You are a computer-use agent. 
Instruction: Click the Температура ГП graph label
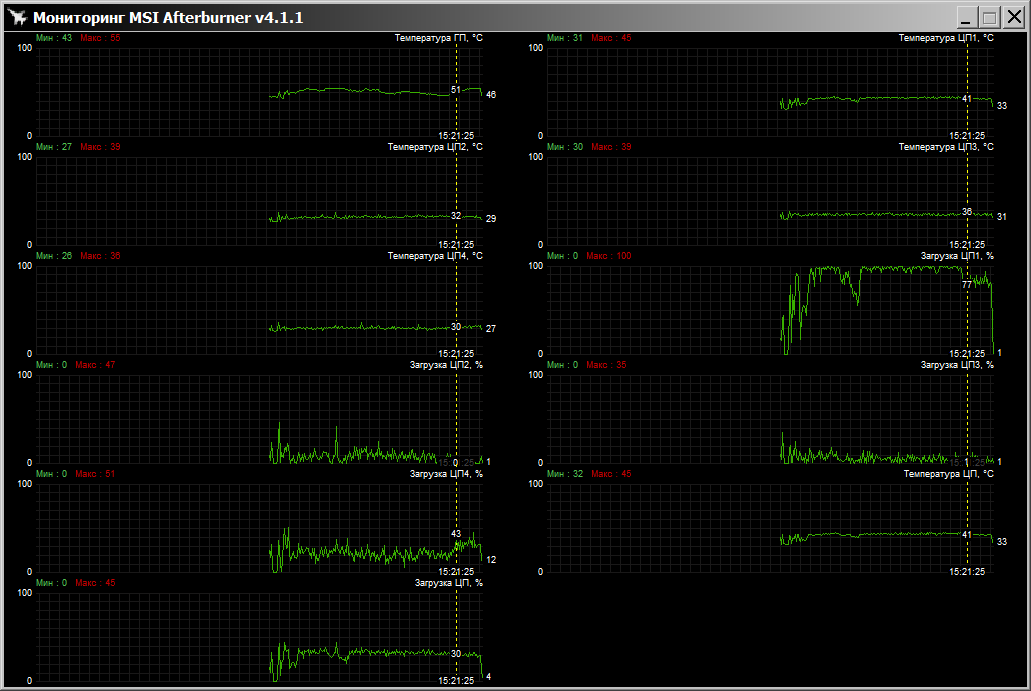[x=438, y=38]
